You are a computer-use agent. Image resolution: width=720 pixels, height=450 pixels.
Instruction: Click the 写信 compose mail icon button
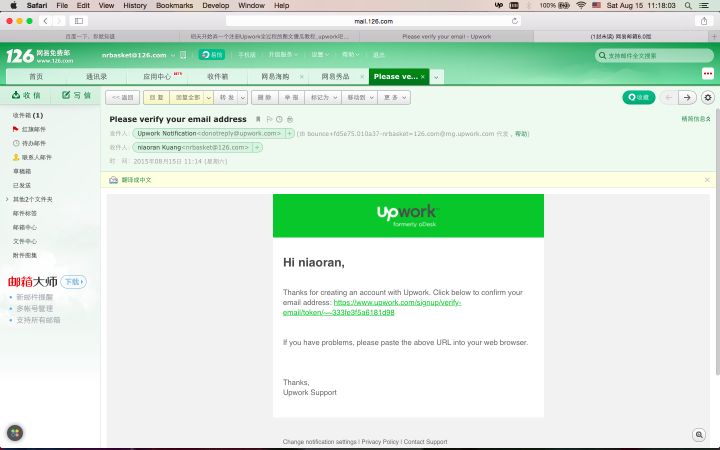pyautogui.click(x=76, y=95)
